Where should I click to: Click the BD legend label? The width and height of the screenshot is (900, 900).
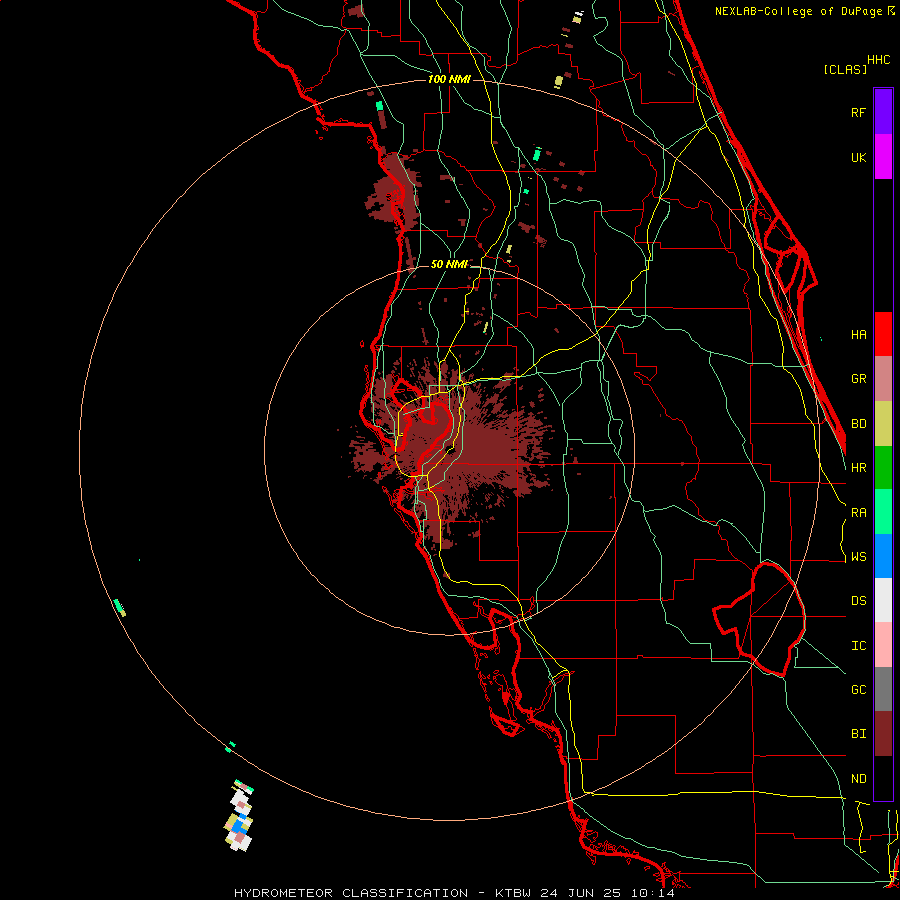[x=858, y=424]
